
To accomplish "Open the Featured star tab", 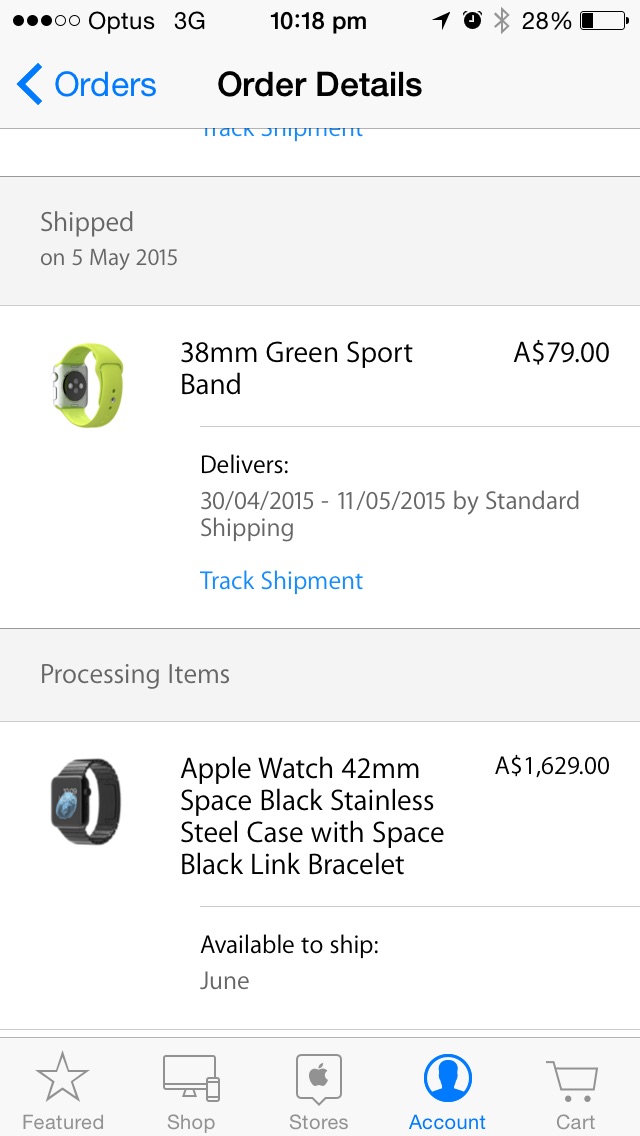I will tap(62, 1078).
